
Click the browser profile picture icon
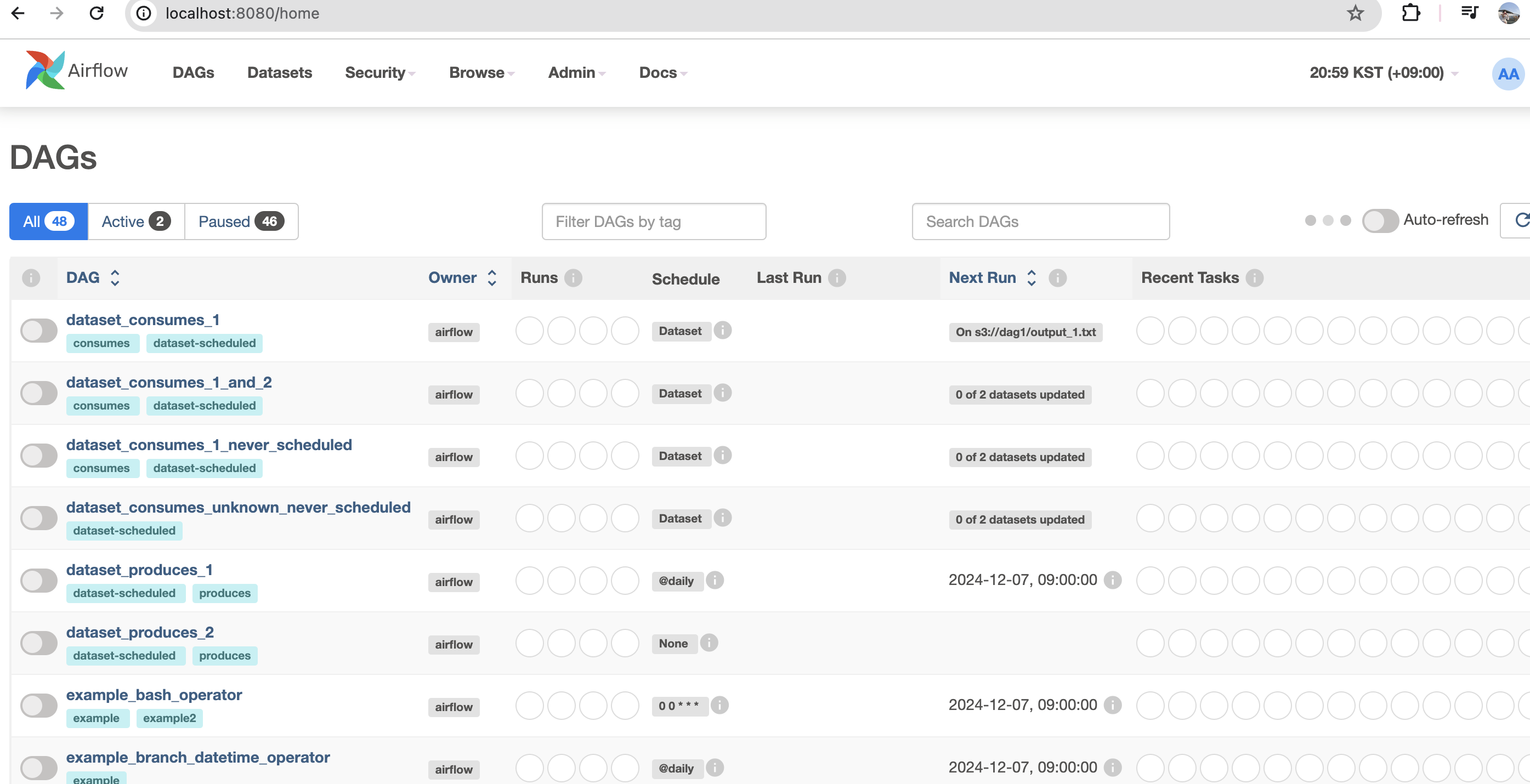click(1509, 13)
